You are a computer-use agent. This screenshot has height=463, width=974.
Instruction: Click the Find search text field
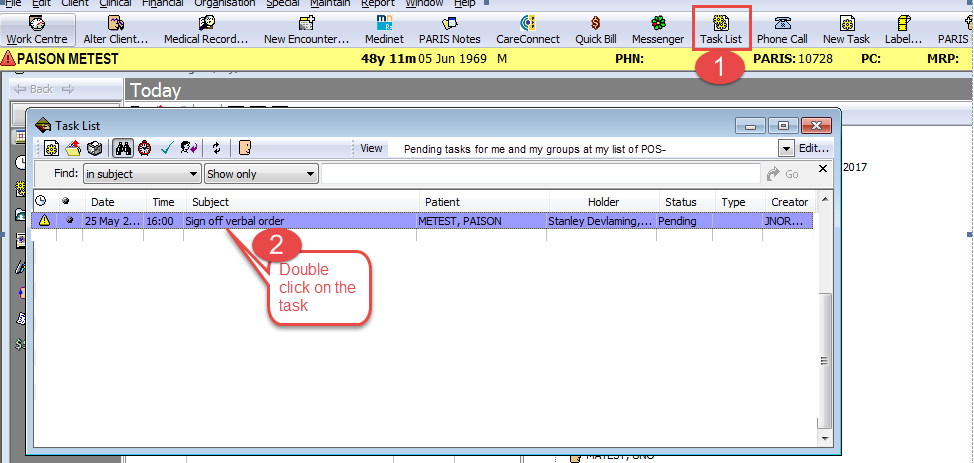point(540,174)
